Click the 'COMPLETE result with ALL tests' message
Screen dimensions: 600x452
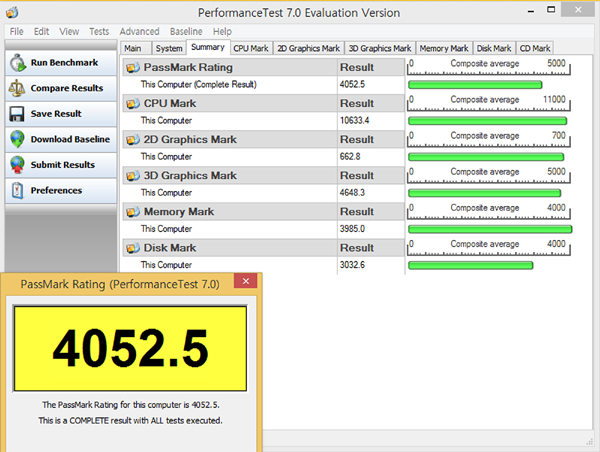click(130, 421)
